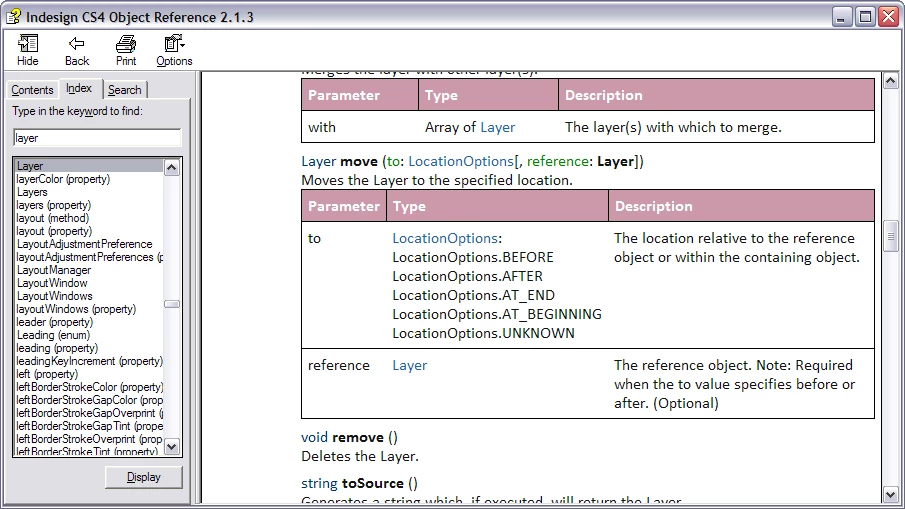Image resolution: width=905 pixels, height=509 pixels.
Task: Select 'leftBorderStrokeColor (property)' index entry
Action: pos(89,387)
